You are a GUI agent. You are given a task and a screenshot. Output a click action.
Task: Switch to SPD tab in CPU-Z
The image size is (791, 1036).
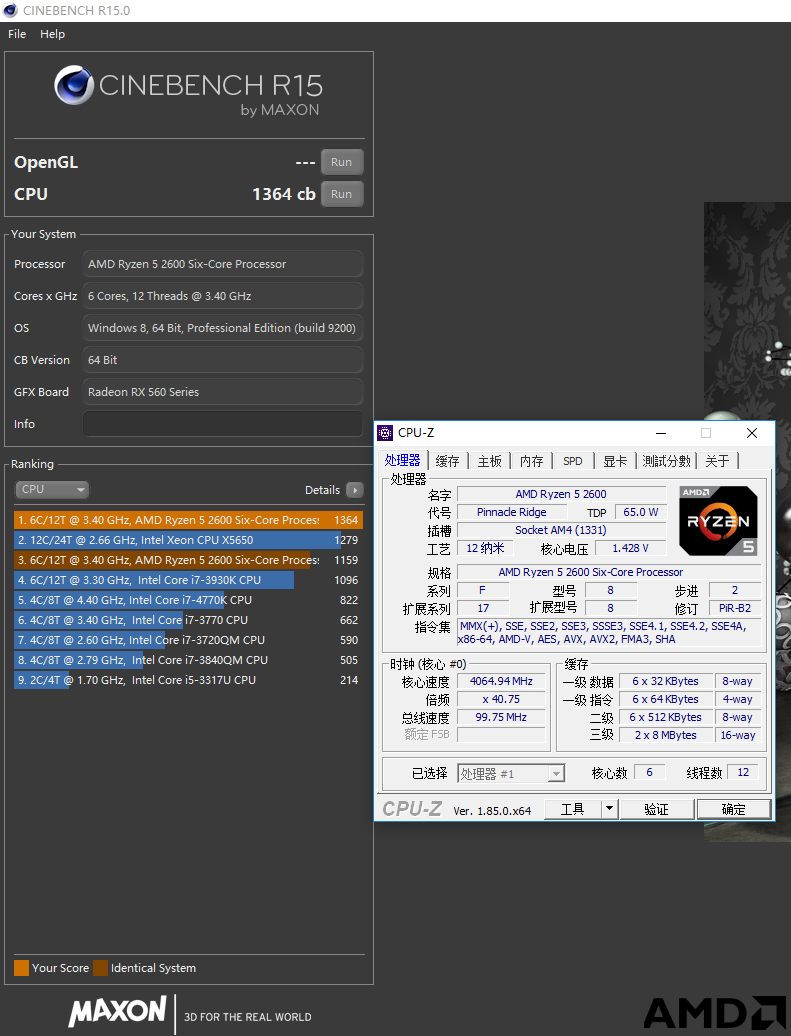pos(573,461)
